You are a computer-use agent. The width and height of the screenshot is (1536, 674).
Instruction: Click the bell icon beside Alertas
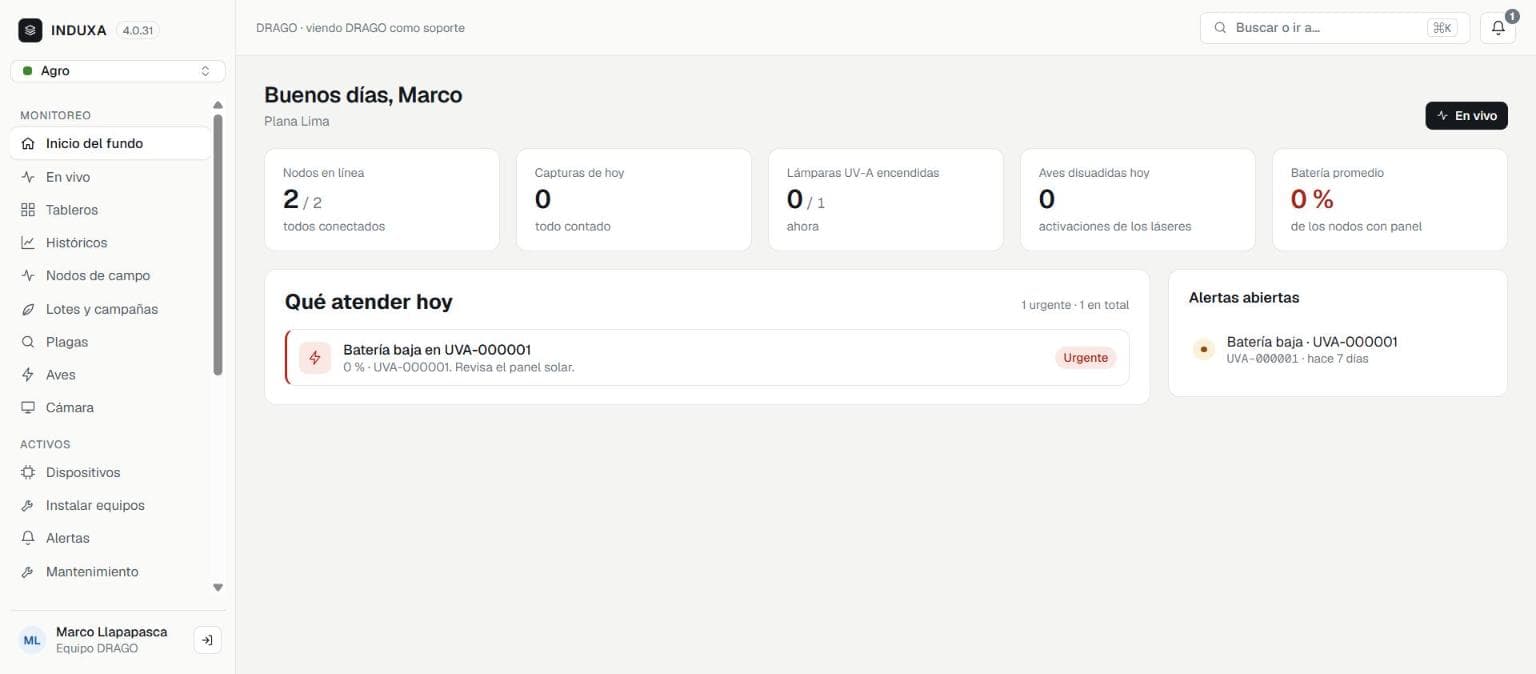coord(28,538)
